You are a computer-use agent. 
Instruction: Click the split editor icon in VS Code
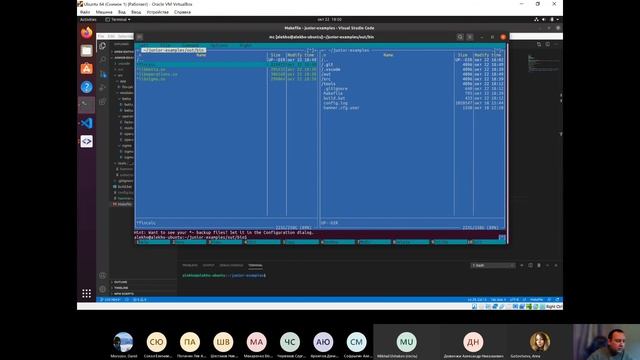pos(548,44)
